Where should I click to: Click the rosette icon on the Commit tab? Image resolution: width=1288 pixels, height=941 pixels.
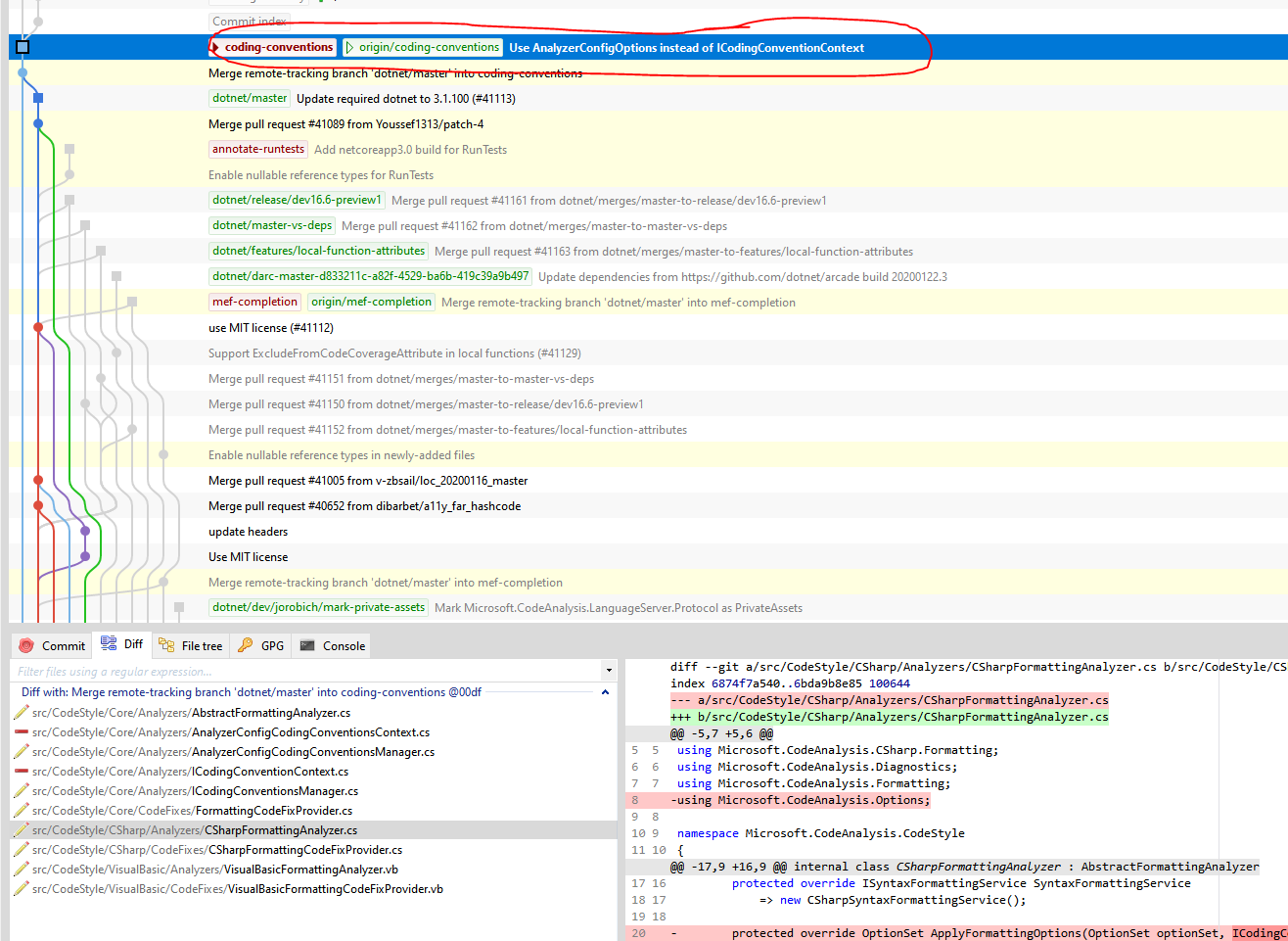pos(26,644)
